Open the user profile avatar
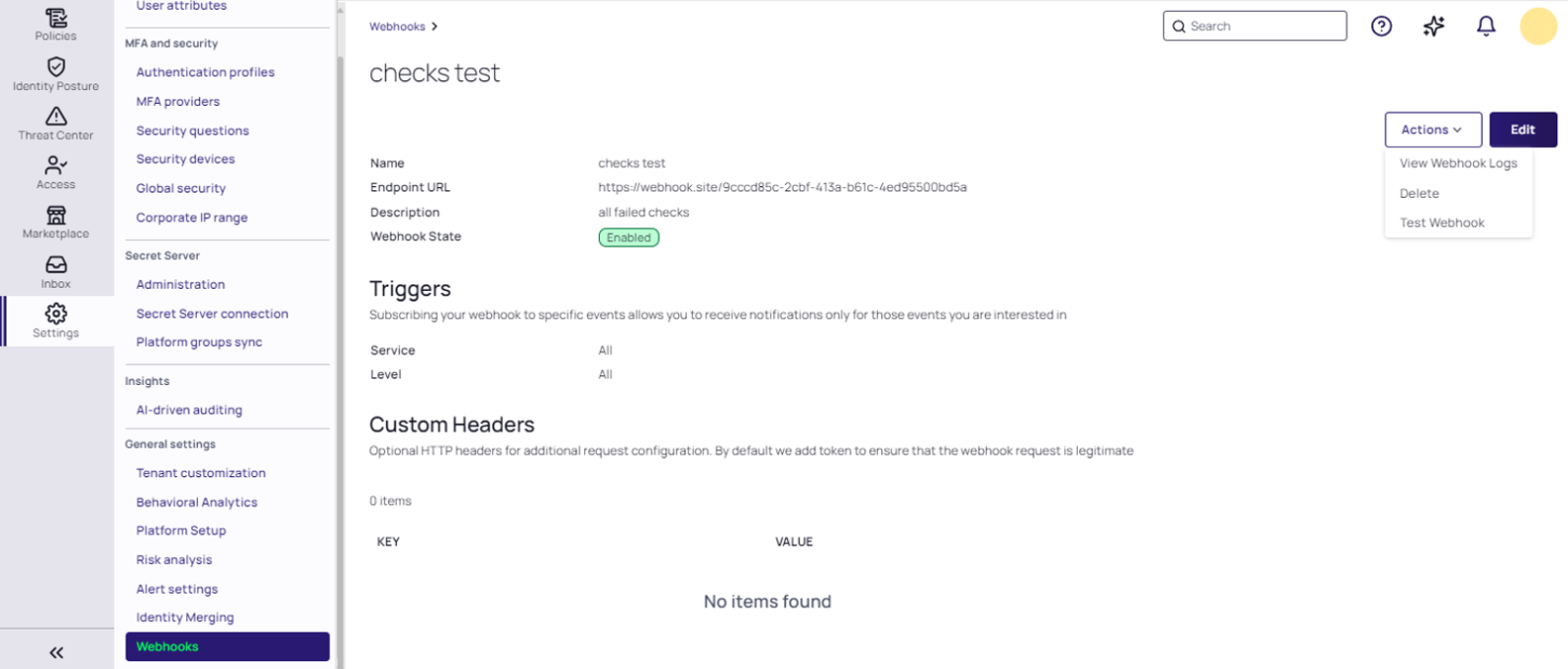Image resolution: width=1568 pixels, height=669 pixels. pos(1538,26)
